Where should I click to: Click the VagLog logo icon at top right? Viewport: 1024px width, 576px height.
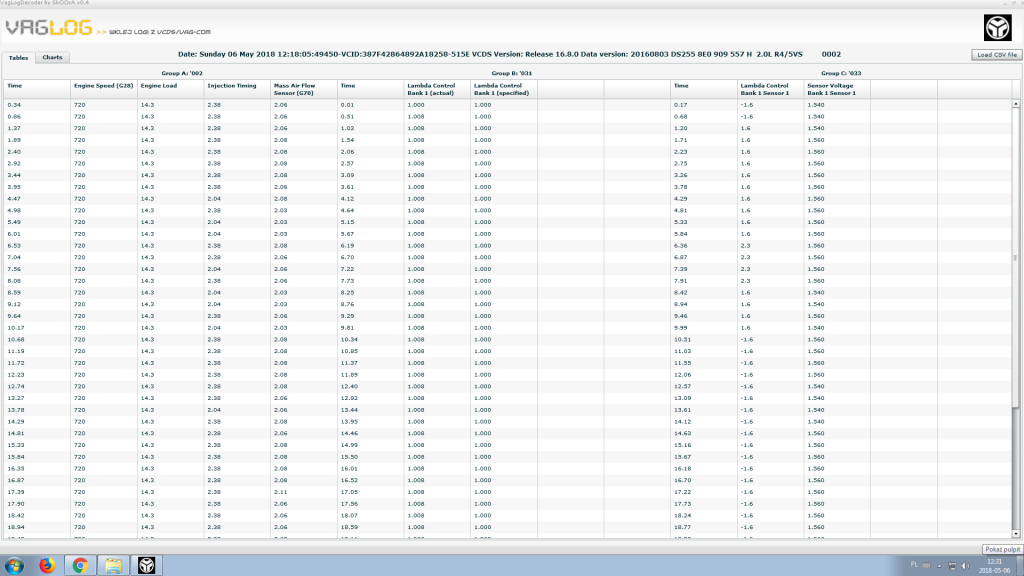point(997,28)
